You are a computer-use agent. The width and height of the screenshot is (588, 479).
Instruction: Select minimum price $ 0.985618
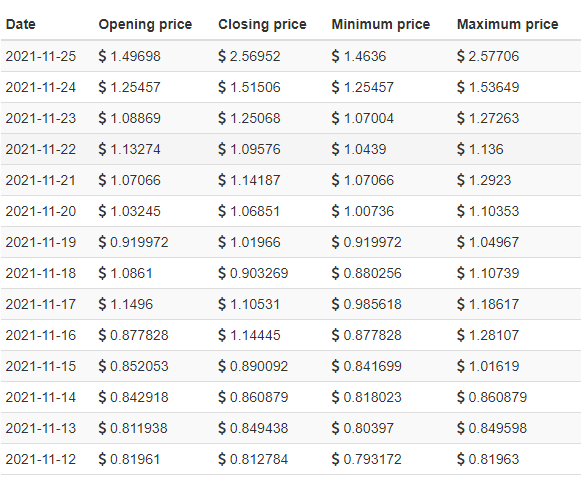tap(366, 304)
